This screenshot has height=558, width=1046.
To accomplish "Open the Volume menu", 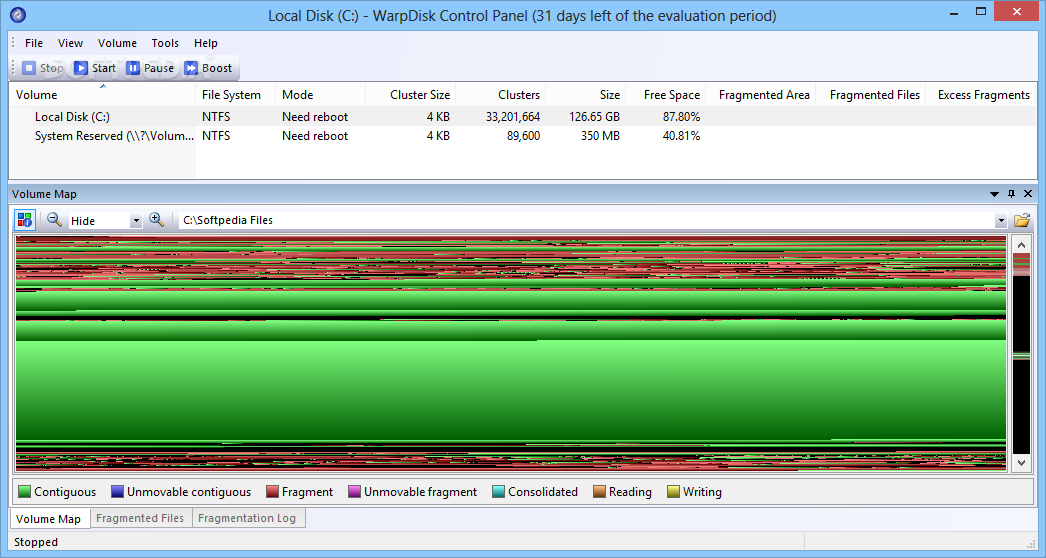I will [117, 43].
